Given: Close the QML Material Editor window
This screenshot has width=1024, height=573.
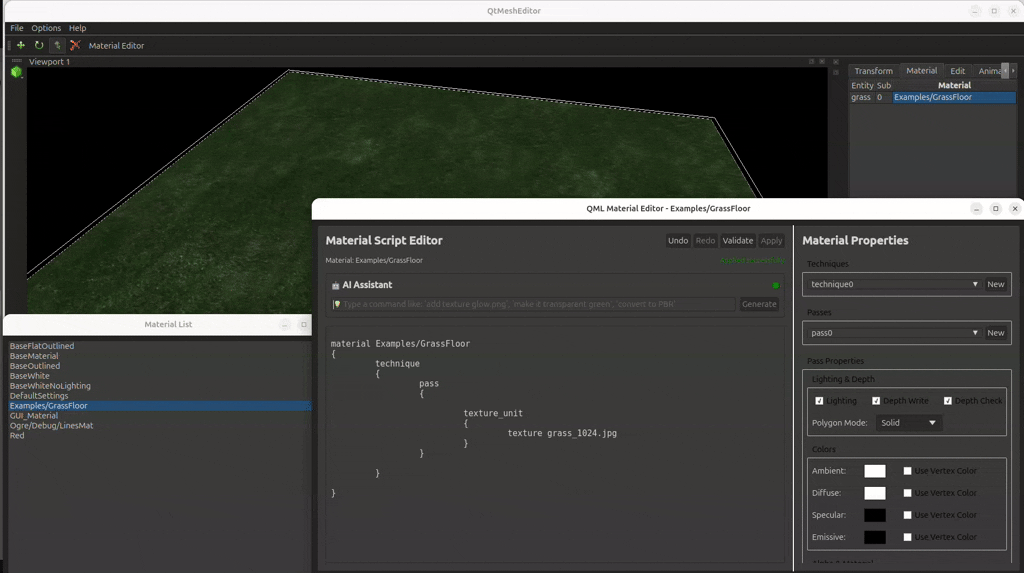Looking at the screenshot, I should coord(1015,208).
